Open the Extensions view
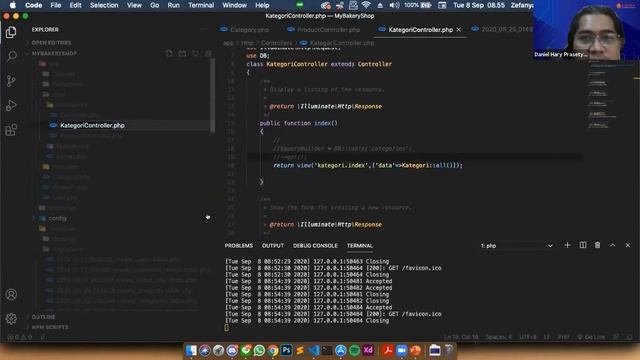Viewport: 640px width, 360px height. click(x=11, y=130)
